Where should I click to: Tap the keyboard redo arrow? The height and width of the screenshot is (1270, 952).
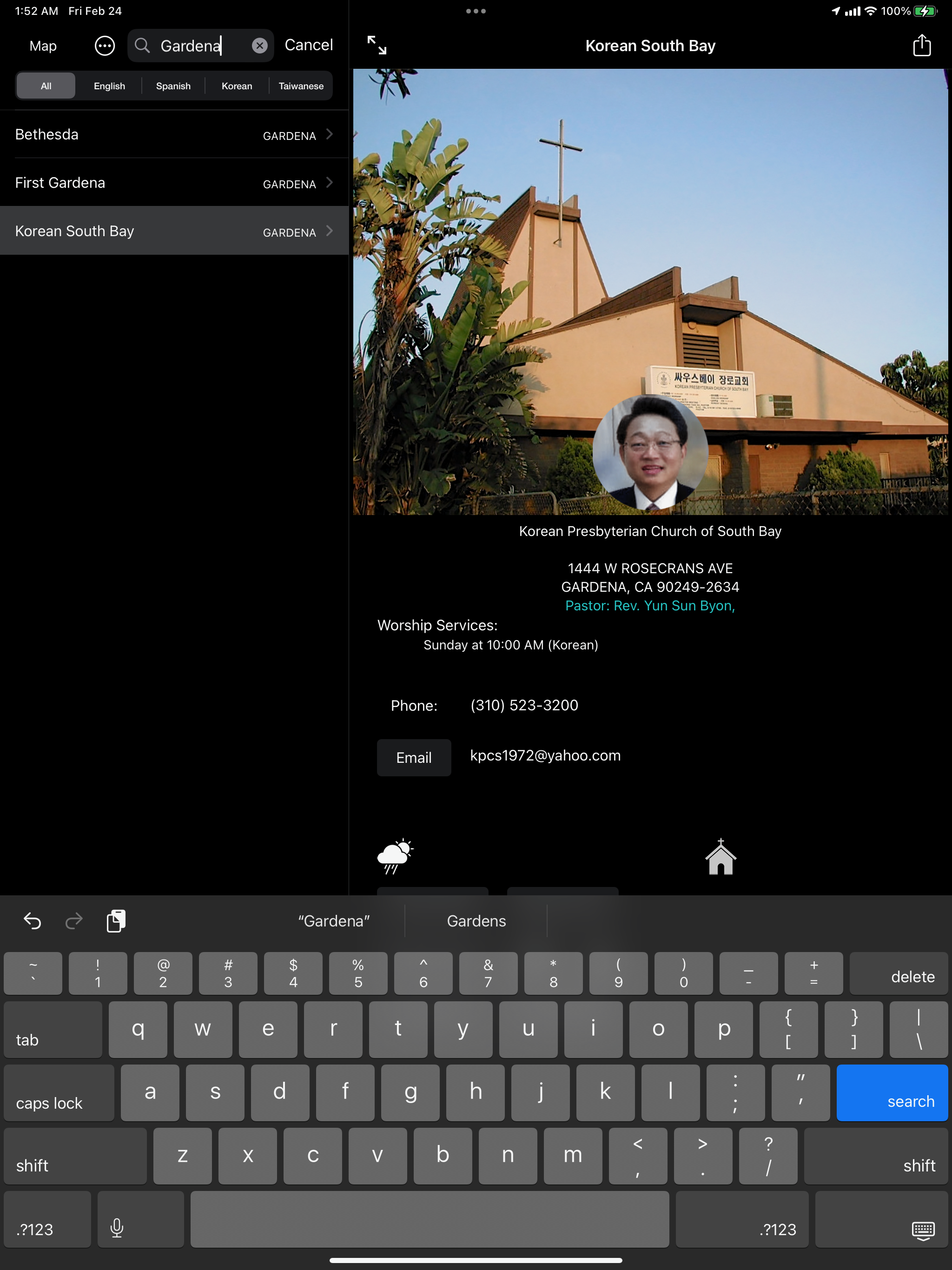74,921
